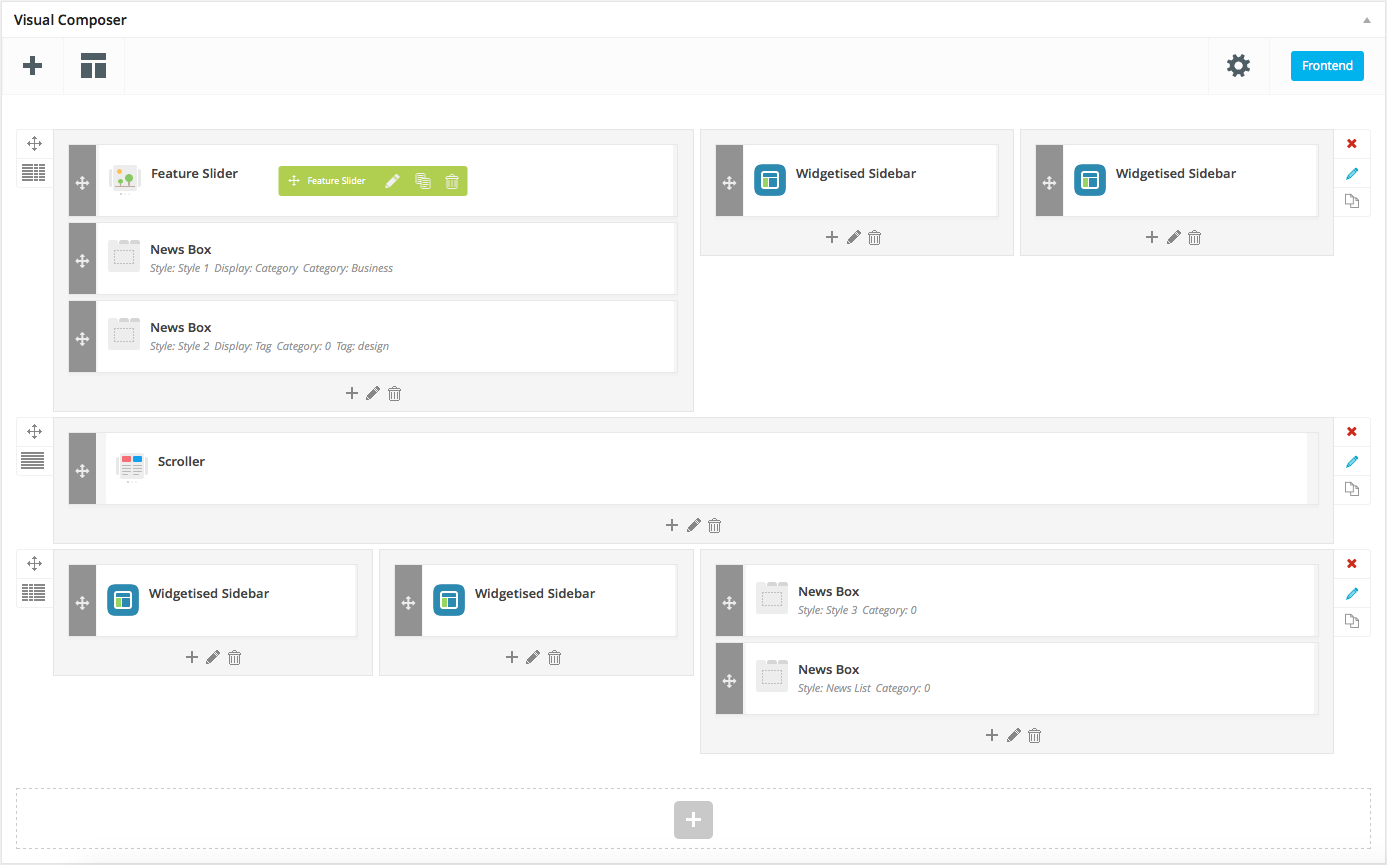1387x865 pixels.
Task: Delete the first row with red X
Action: pos(1352,144)
